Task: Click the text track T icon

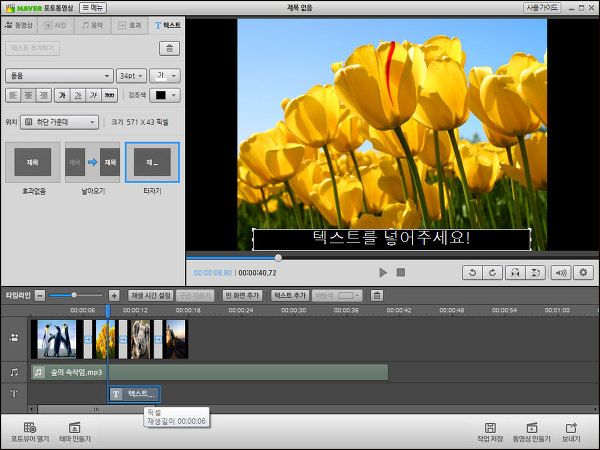Action: (x=14, y=394)
